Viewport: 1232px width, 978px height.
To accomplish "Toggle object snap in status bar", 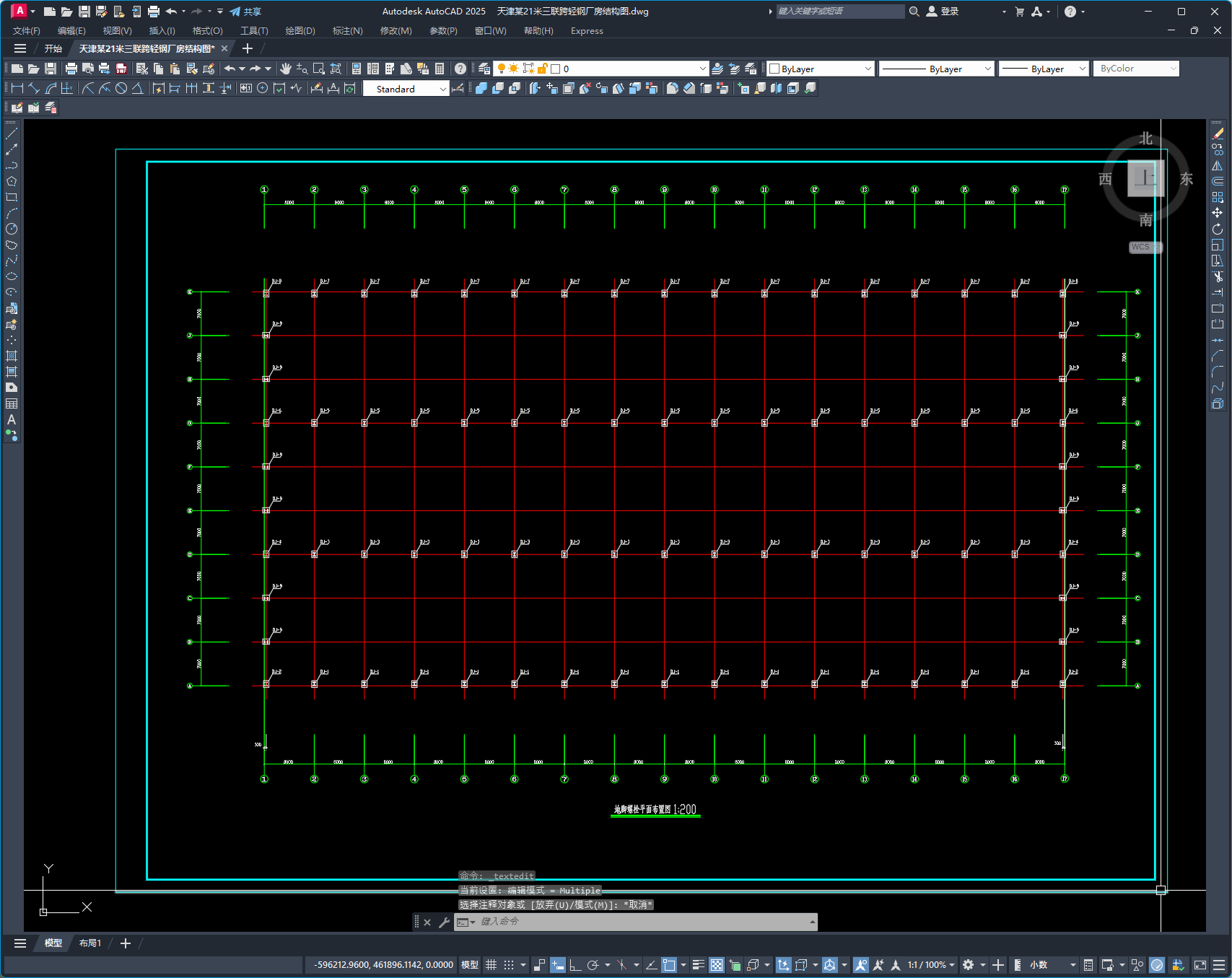I will tap(670, 965).
